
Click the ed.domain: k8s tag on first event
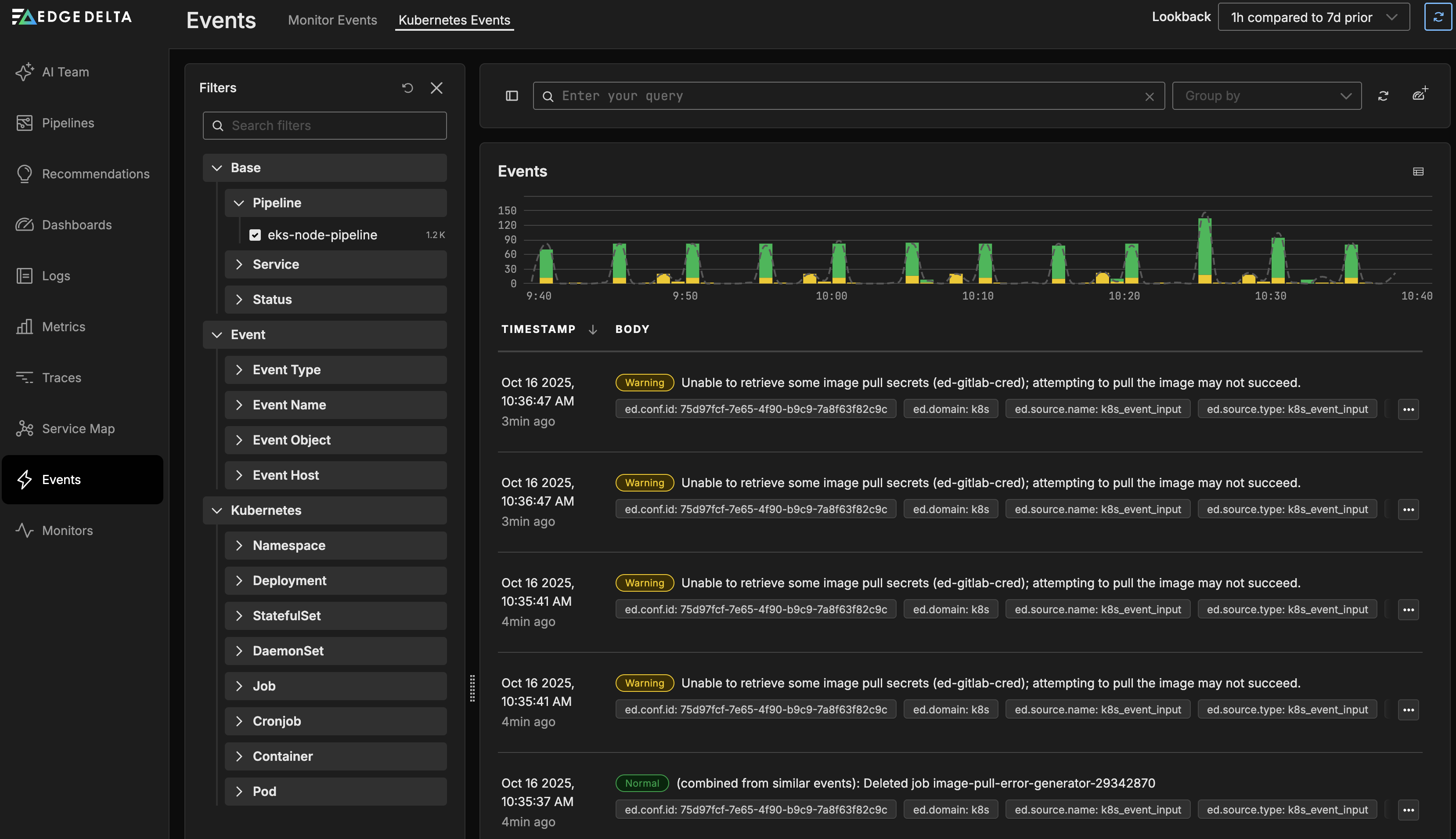point(950,409)
